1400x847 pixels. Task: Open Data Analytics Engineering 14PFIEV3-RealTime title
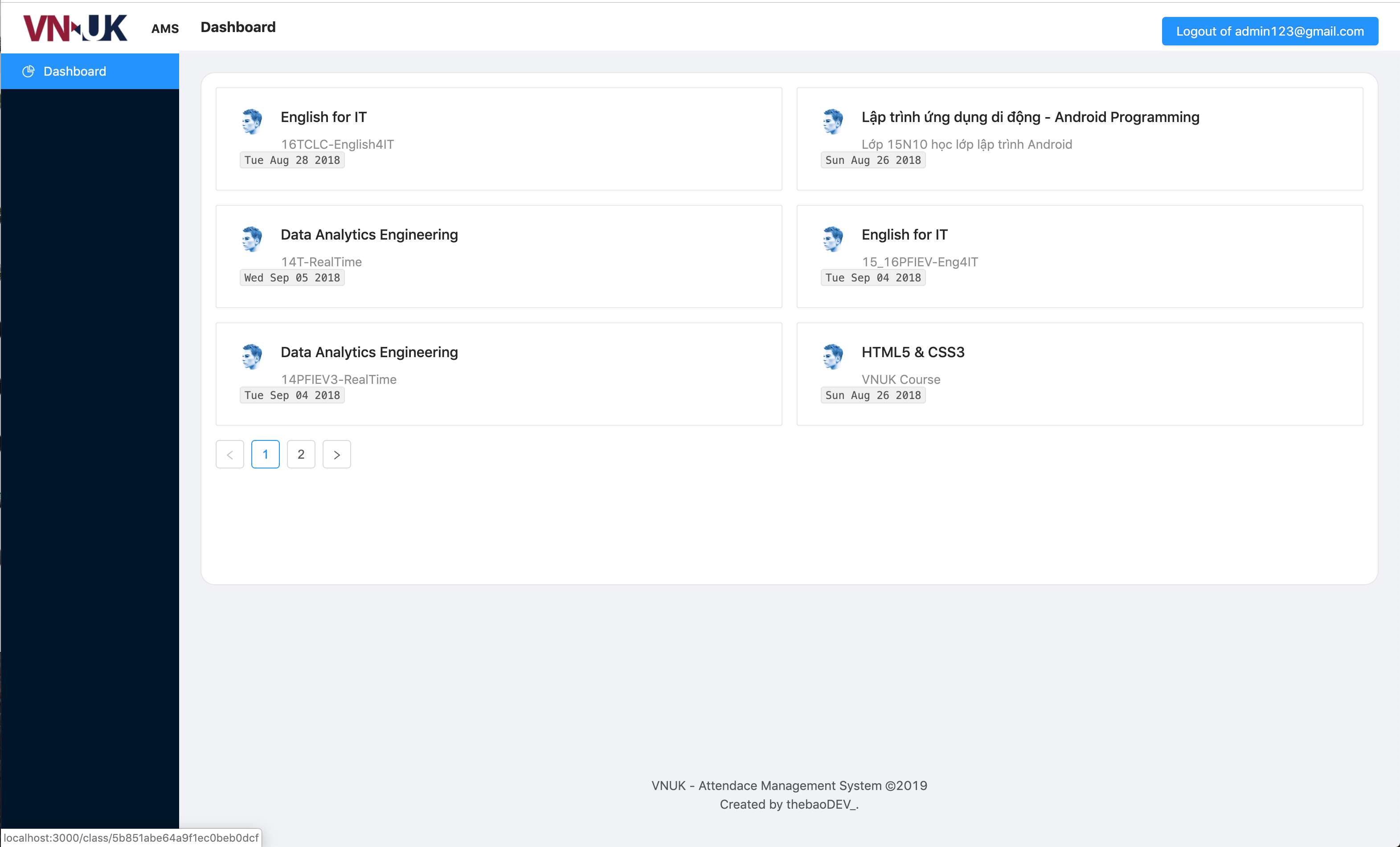click(369, 352)
